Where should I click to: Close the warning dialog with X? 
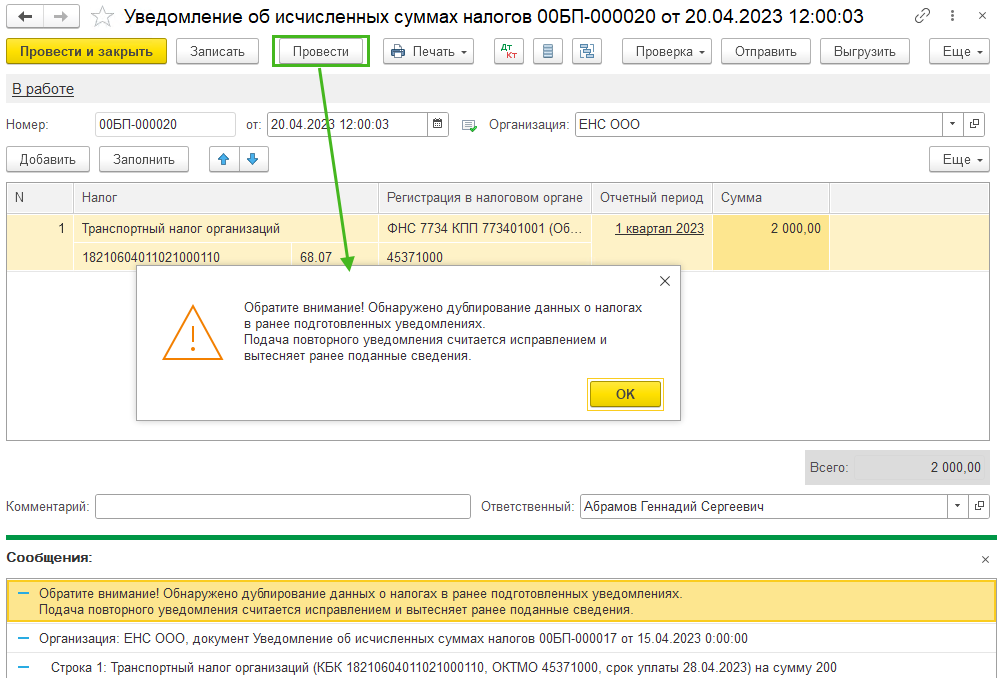[x=665, y=281]
